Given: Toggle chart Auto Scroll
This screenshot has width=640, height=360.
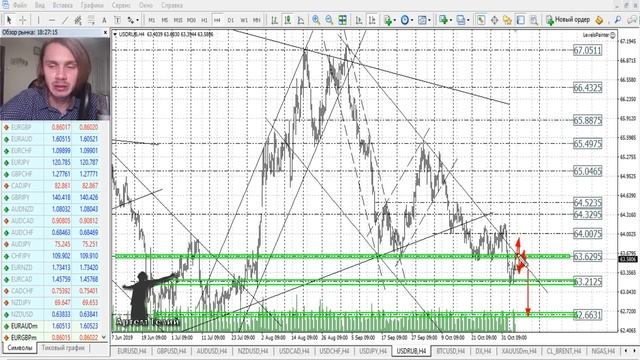Looking at the screenshot, I should point(359,20).
